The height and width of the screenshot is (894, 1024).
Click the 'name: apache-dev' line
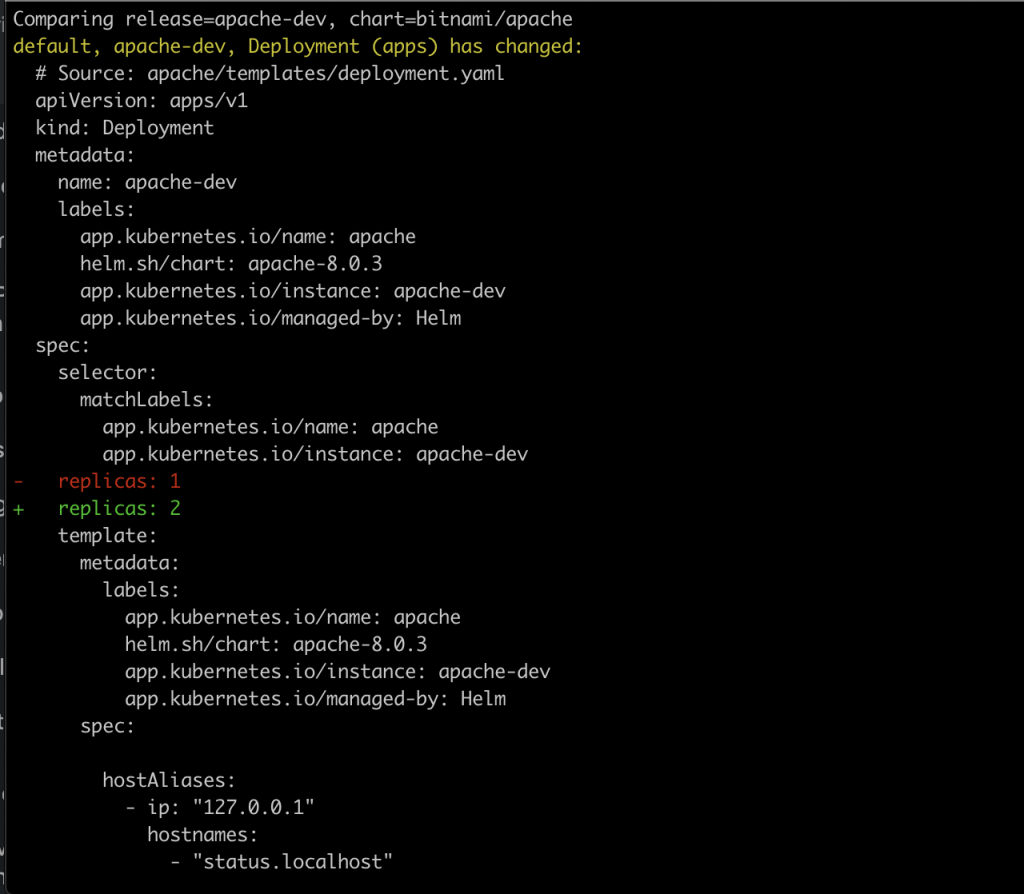(x=147, y=182)
